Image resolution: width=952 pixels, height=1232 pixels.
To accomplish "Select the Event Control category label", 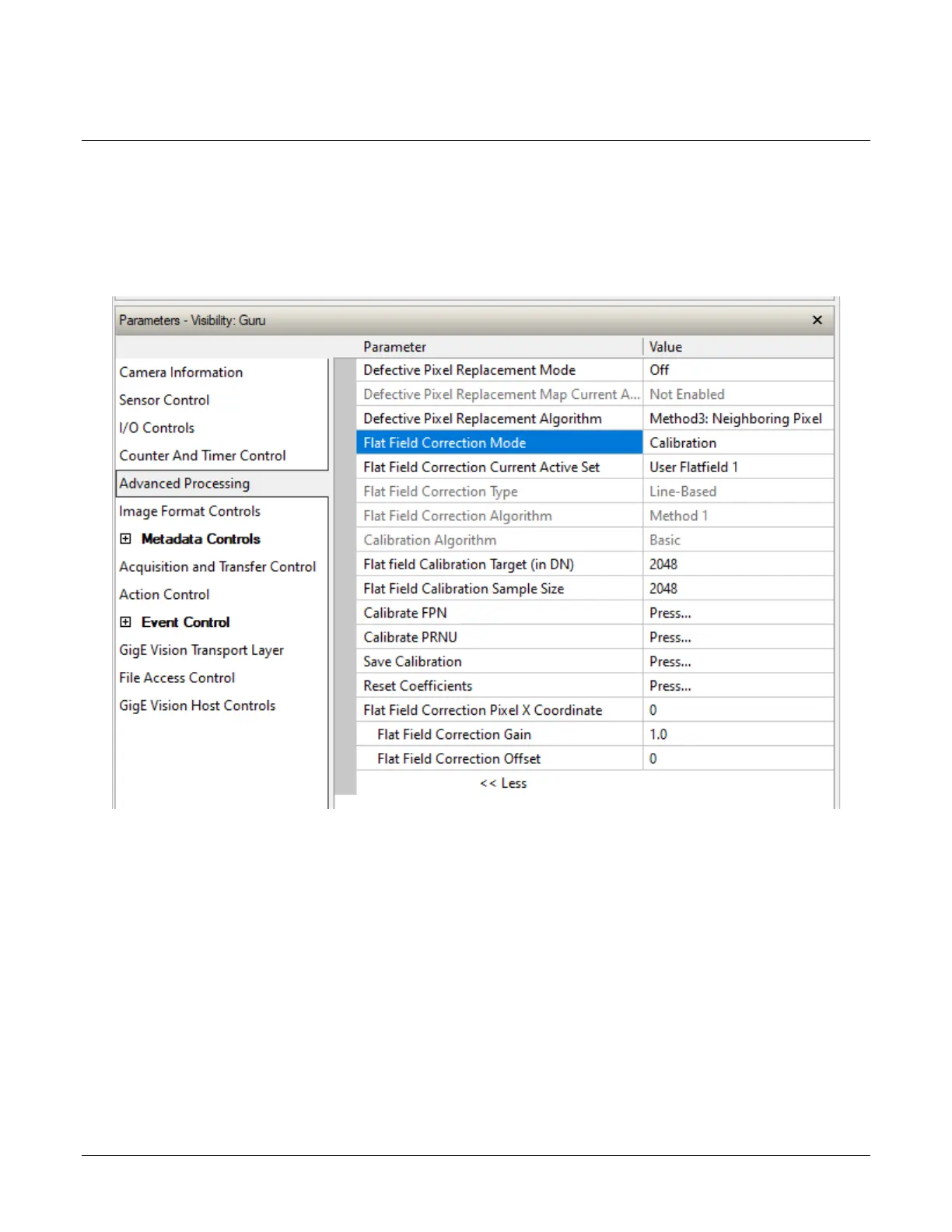I will click(x=185, y=622).
